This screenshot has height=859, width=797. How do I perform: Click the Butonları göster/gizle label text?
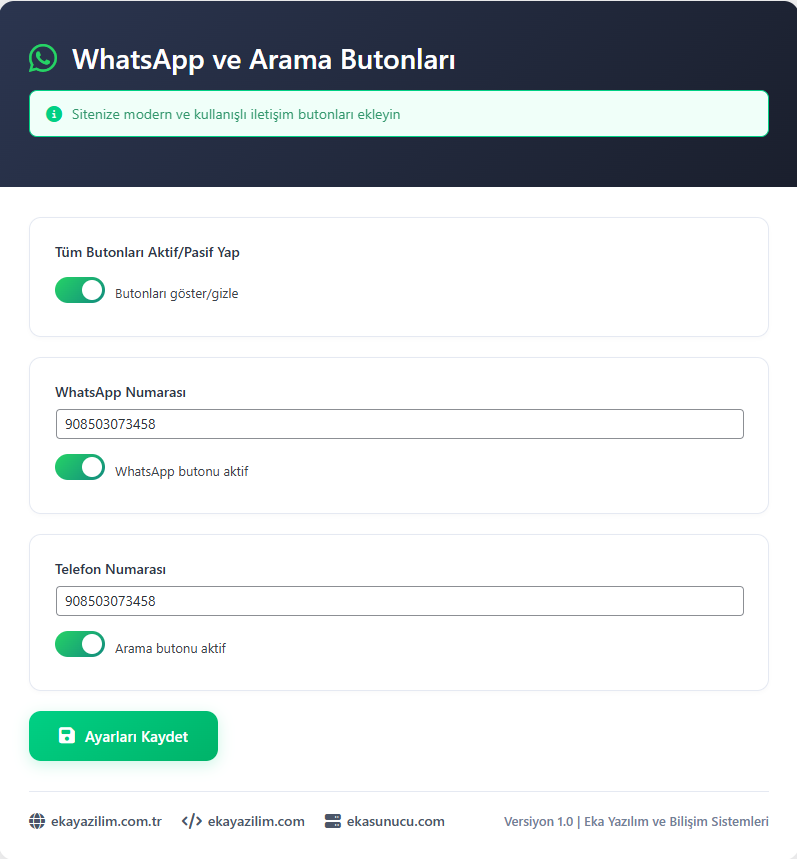tap(176, 294)
